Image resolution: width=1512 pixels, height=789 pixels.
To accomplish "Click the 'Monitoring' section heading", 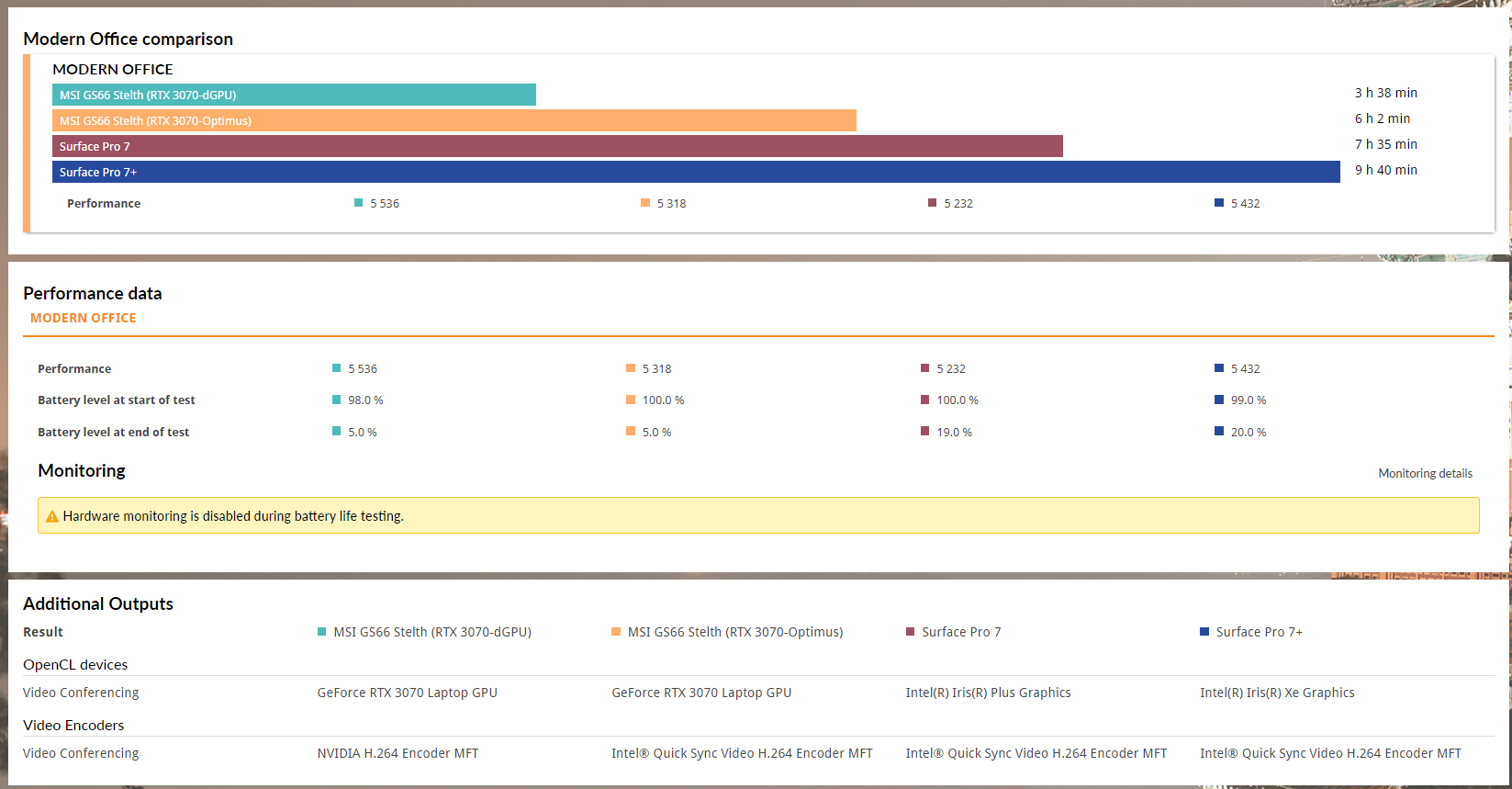I will pyautogui.click(x=82, y=470).
